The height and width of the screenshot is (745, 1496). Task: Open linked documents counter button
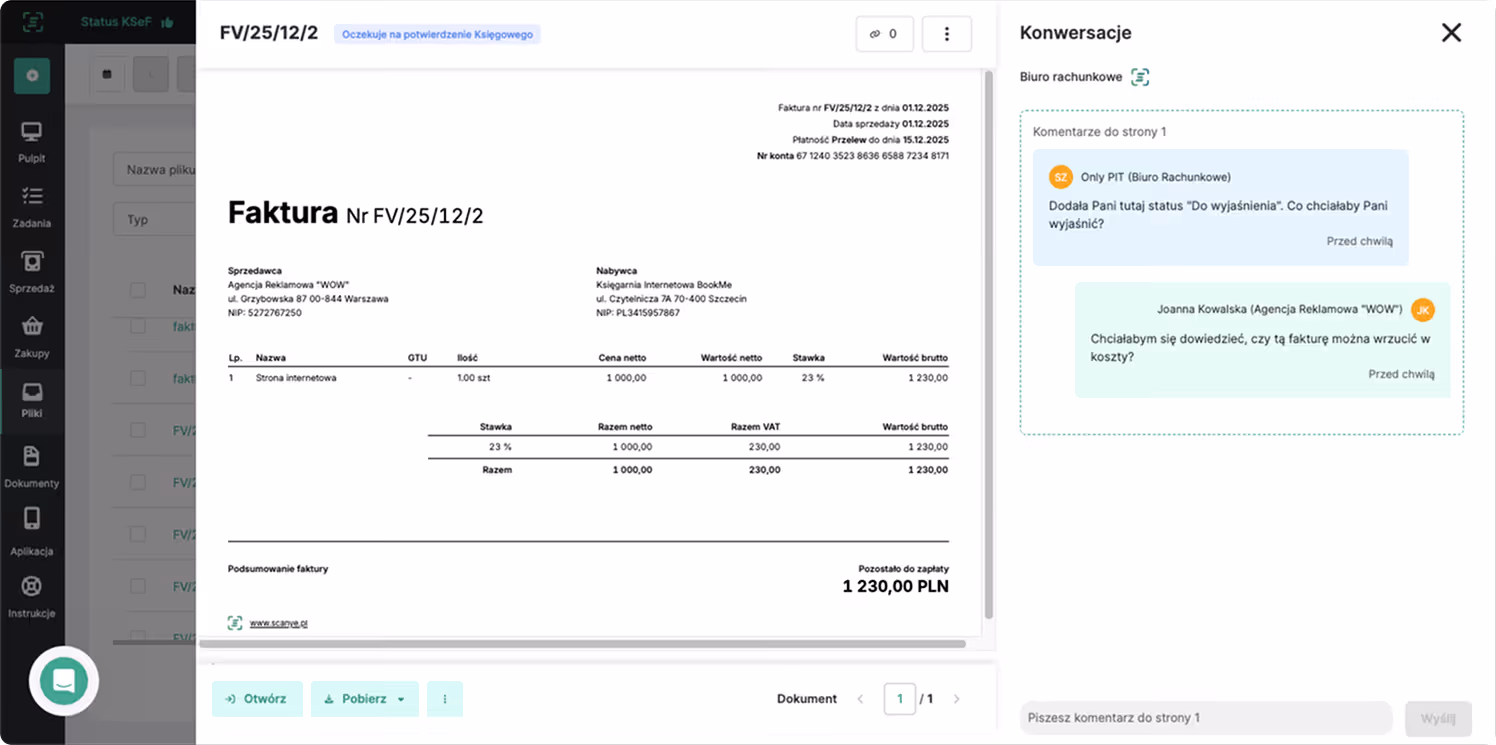pos(885,34)
